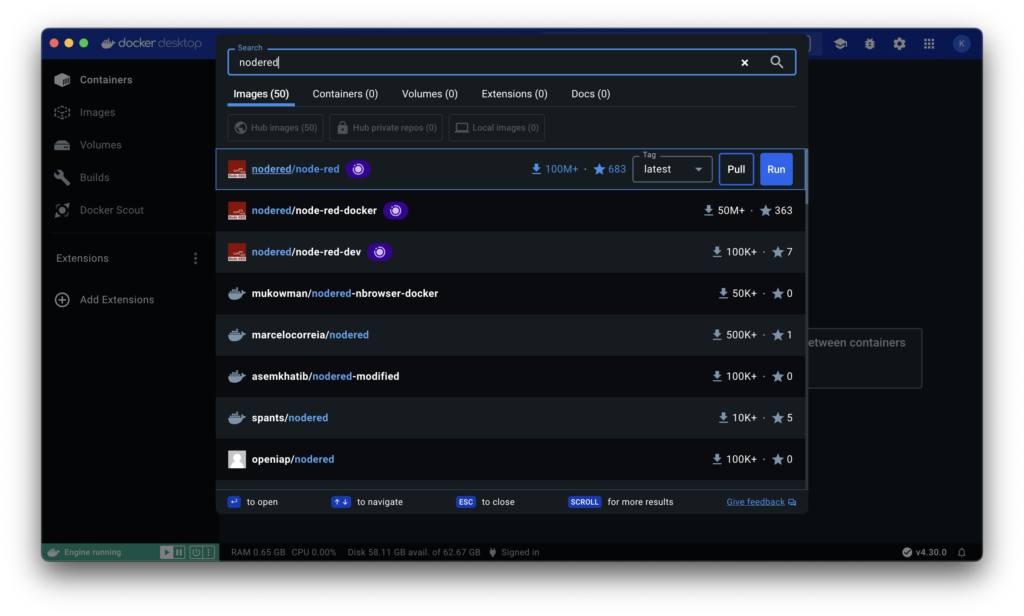
Task: Open the Troubleshoot bug icon
Action: (x=870, y=44)
